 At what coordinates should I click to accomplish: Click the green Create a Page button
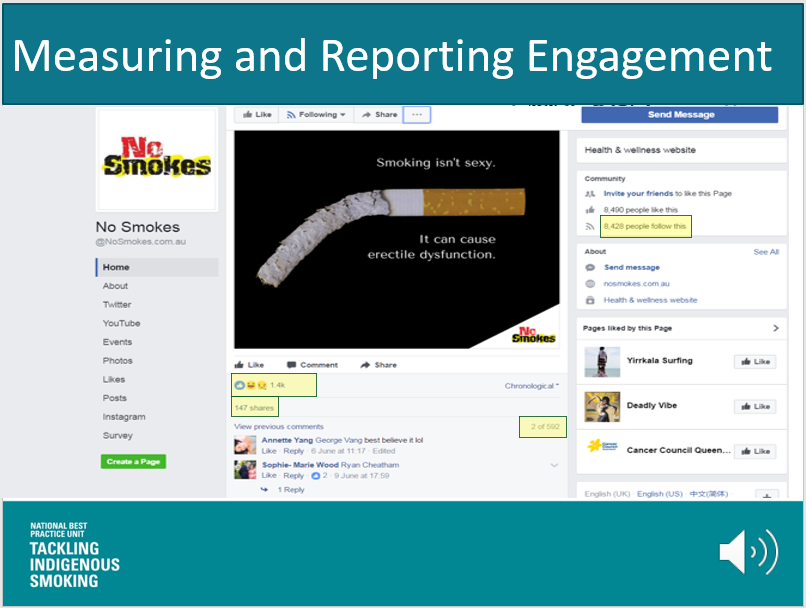pyautogui.click(x=133, y=462)
